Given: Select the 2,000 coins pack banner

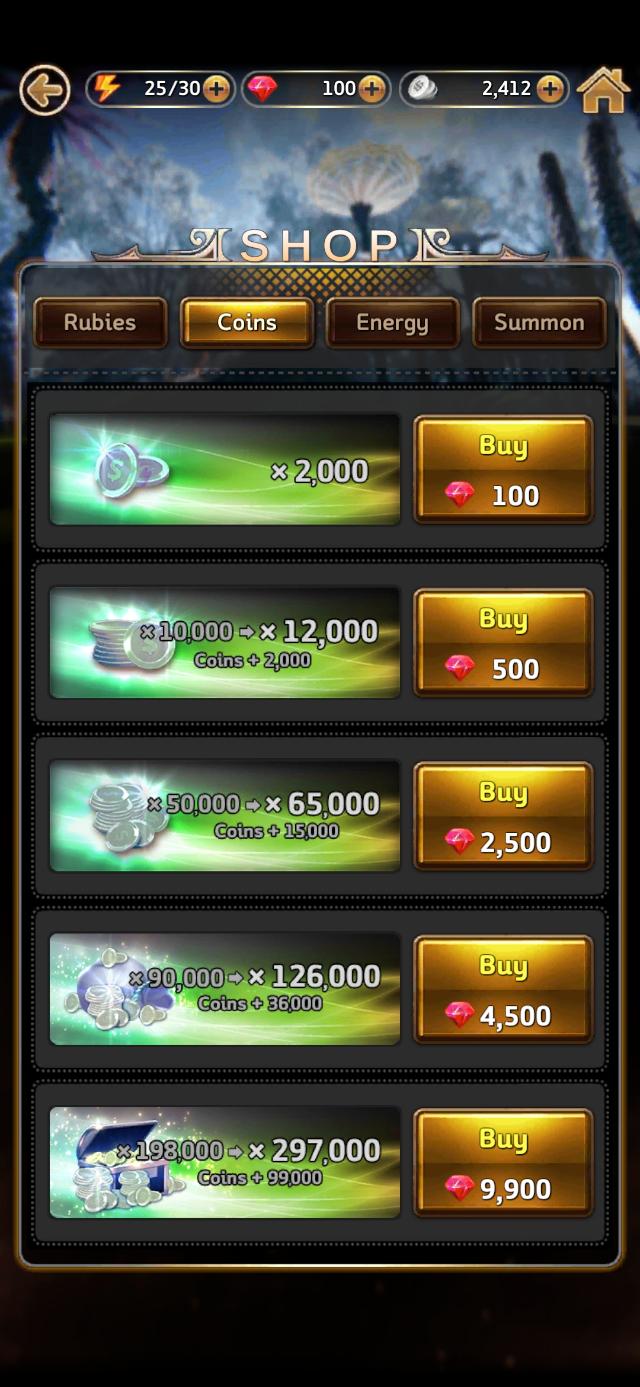Looking at the screenshot, I should pyautogui.click(x=225, y=469).
